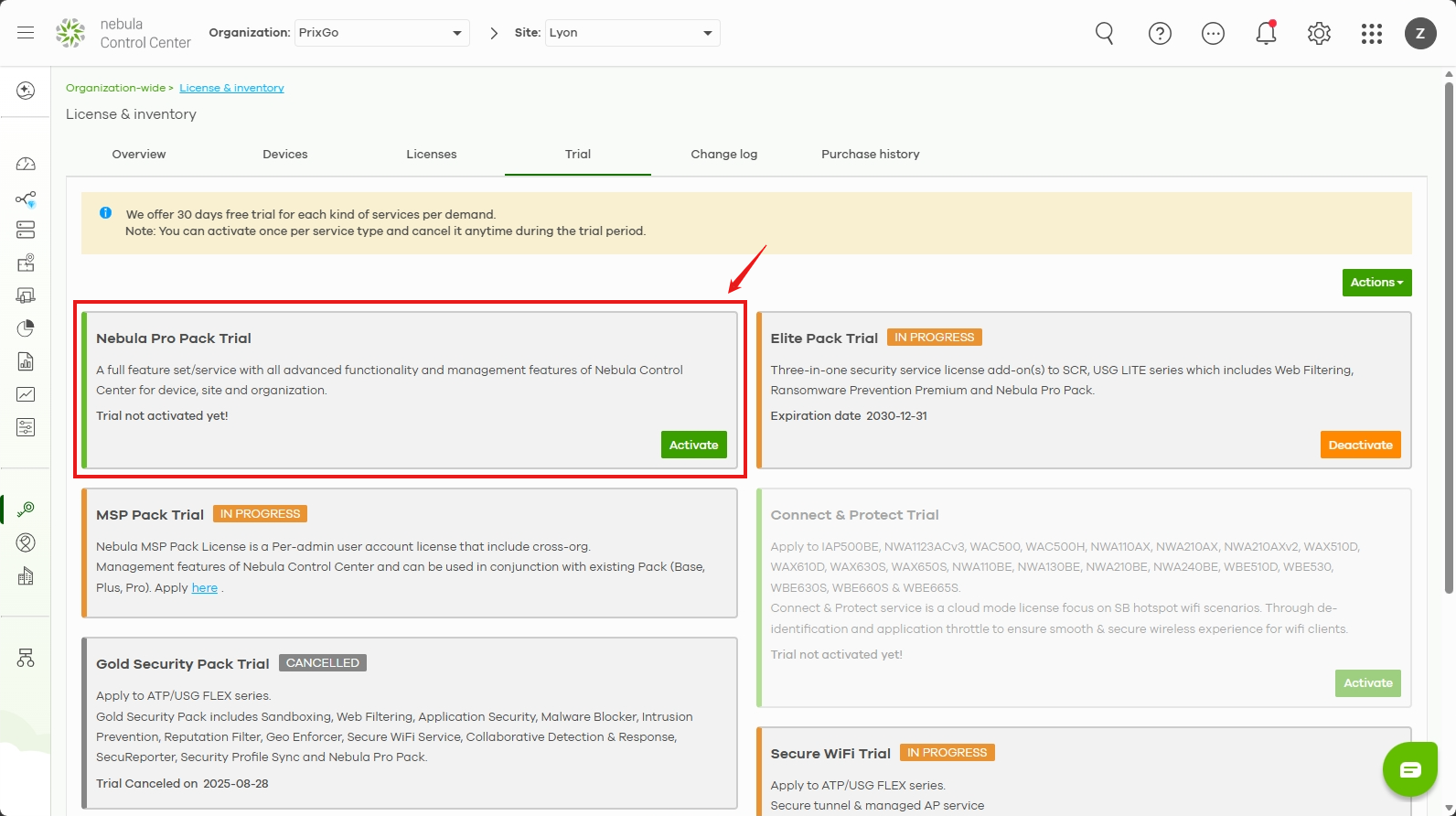Open the clients devices icon in sidebar

pyautogui.click(x=26, y=295)
